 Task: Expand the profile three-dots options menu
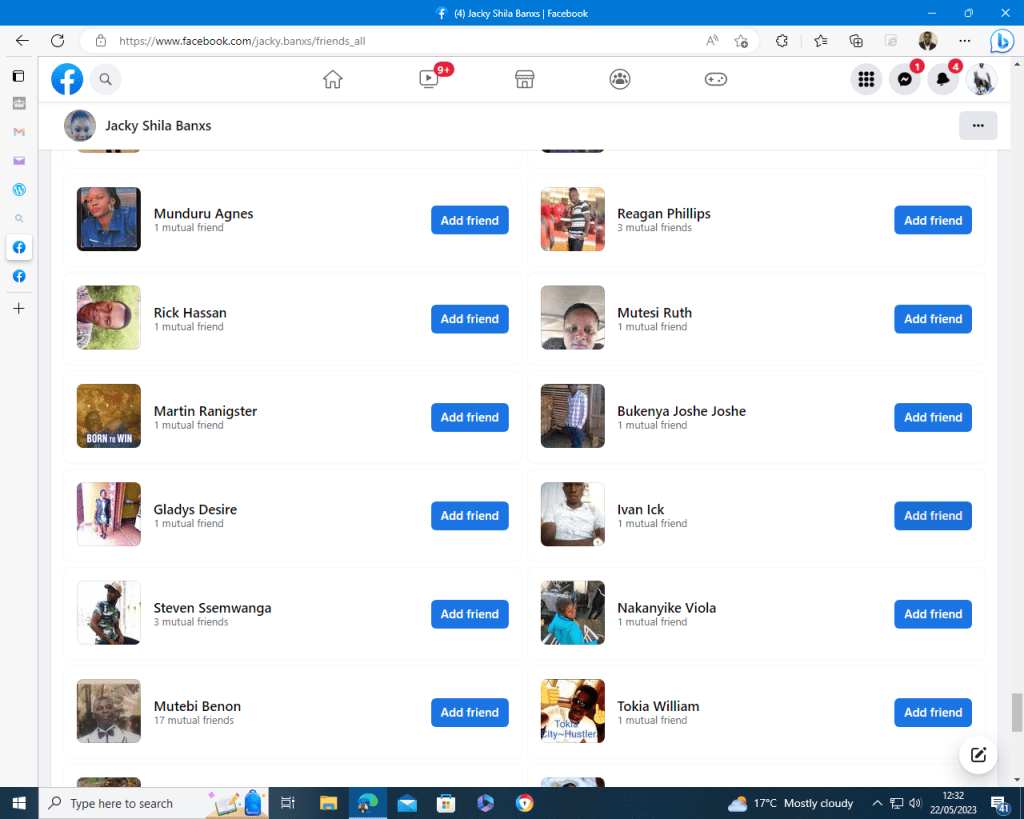(977, 126)
